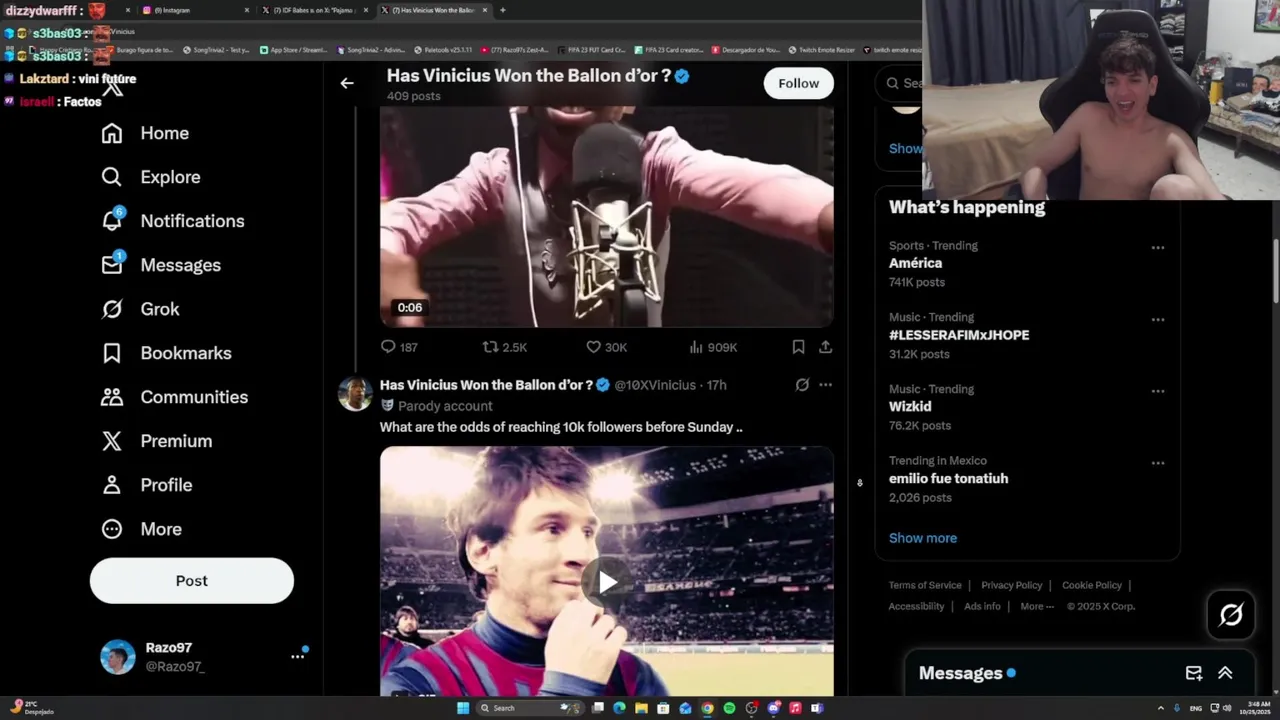Open the three-dot menu on the 10k followers post
Screen dimensions: 1280x720
pyautogui.click(x=825, y=385)
